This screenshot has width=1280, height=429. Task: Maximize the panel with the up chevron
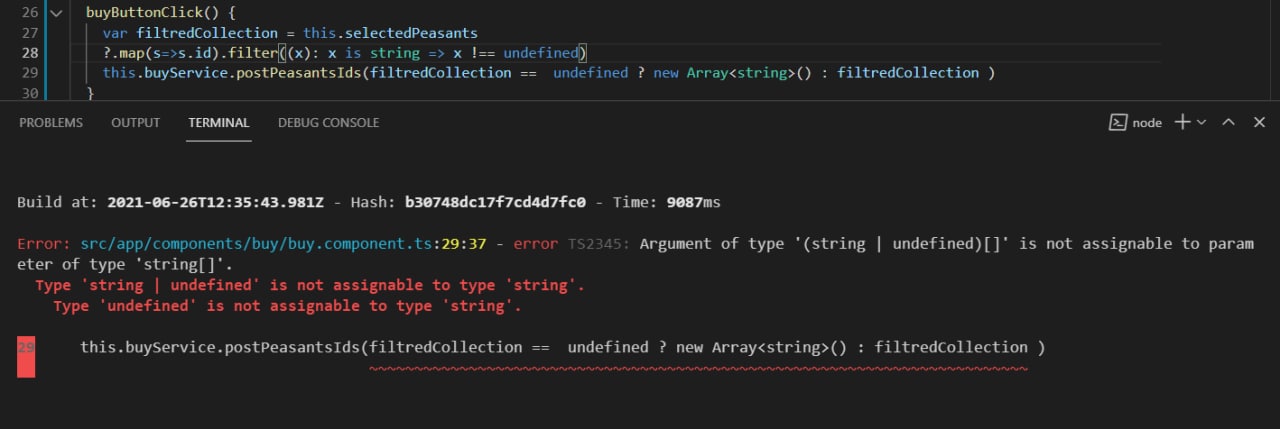(x=1229, y=122)
